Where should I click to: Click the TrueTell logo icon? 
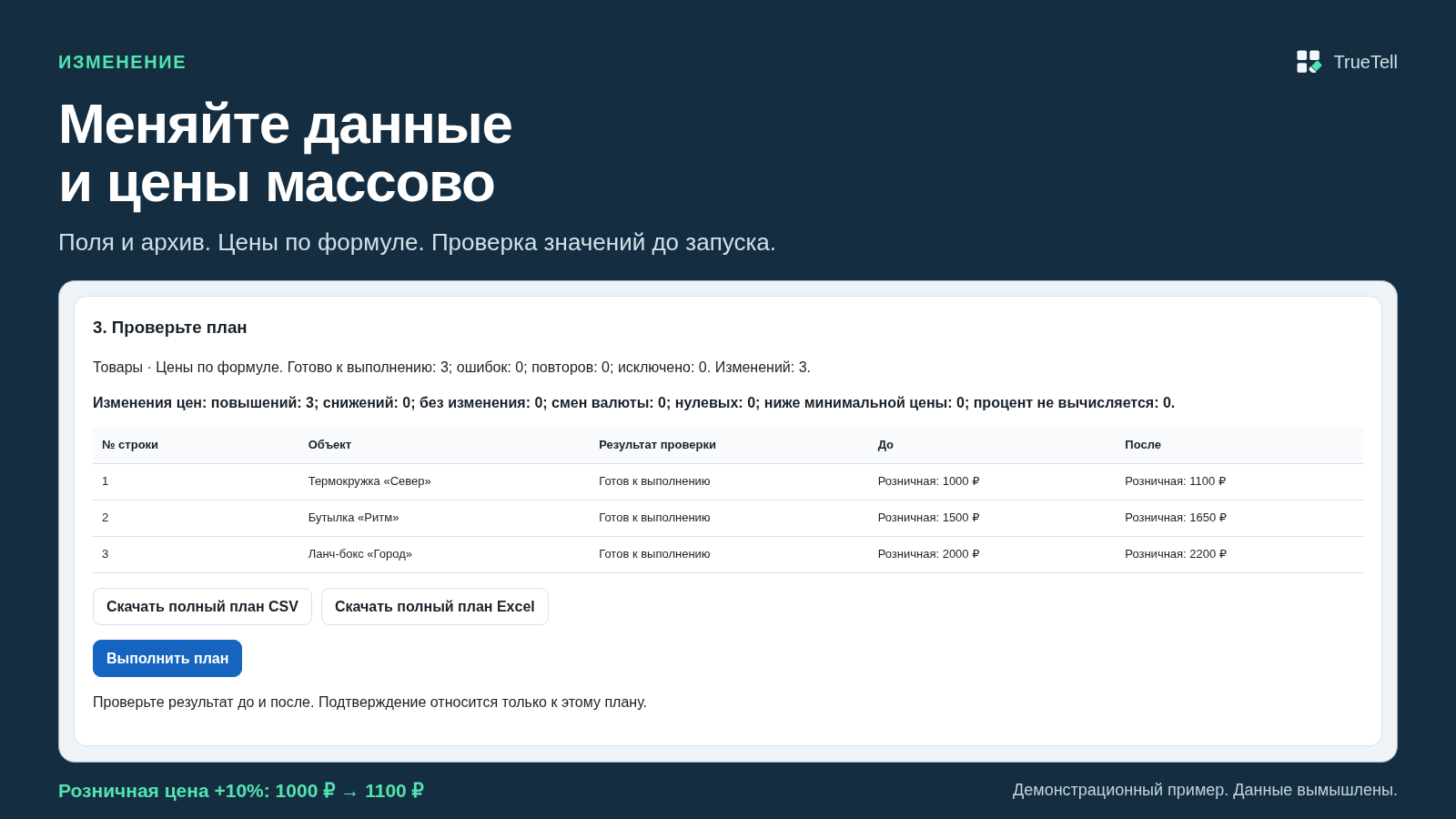click(1309, 62)
